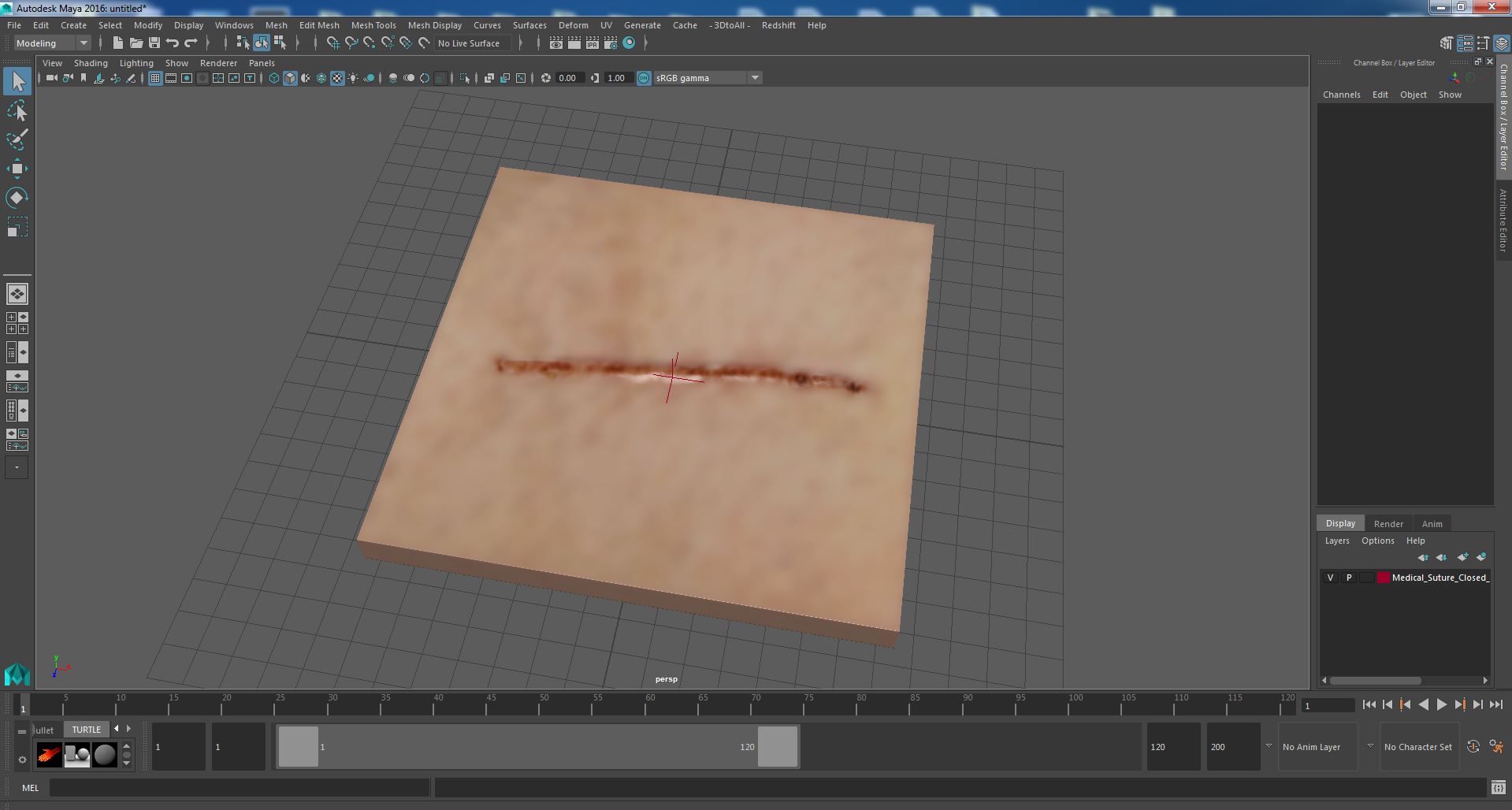Screen dimensions: 1512x810
Task: Click the playback end time field 120
Action: coord(1173,747)
